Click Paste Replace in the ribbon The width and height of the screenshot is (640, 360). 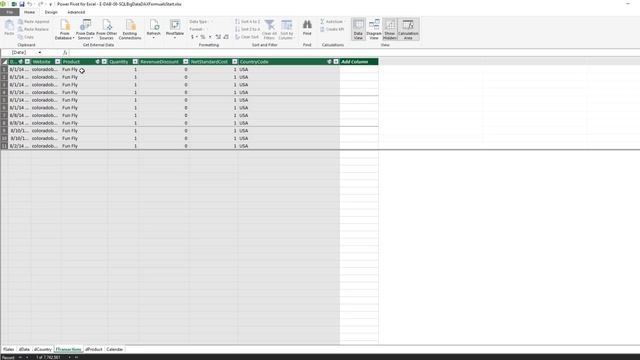tap(33, 29)
